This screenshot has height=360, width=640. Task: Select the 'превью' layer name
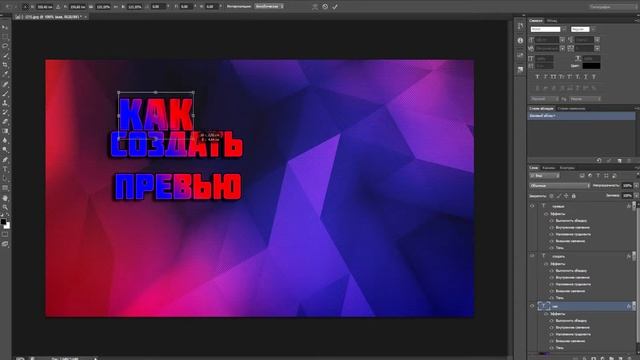558,207
